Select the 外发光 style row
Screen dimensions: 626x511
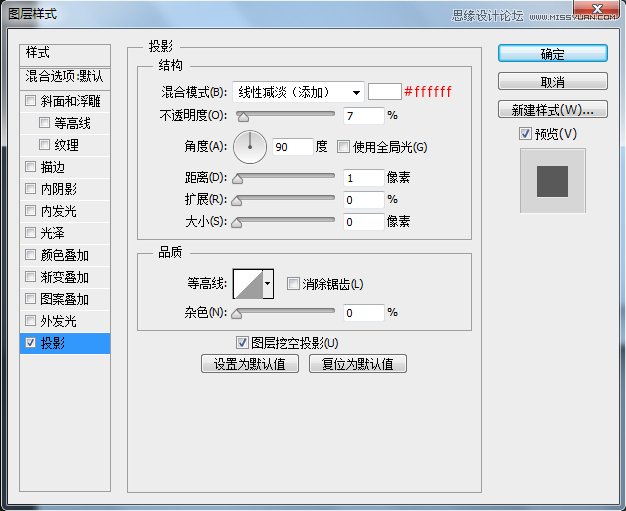[65, 321]
